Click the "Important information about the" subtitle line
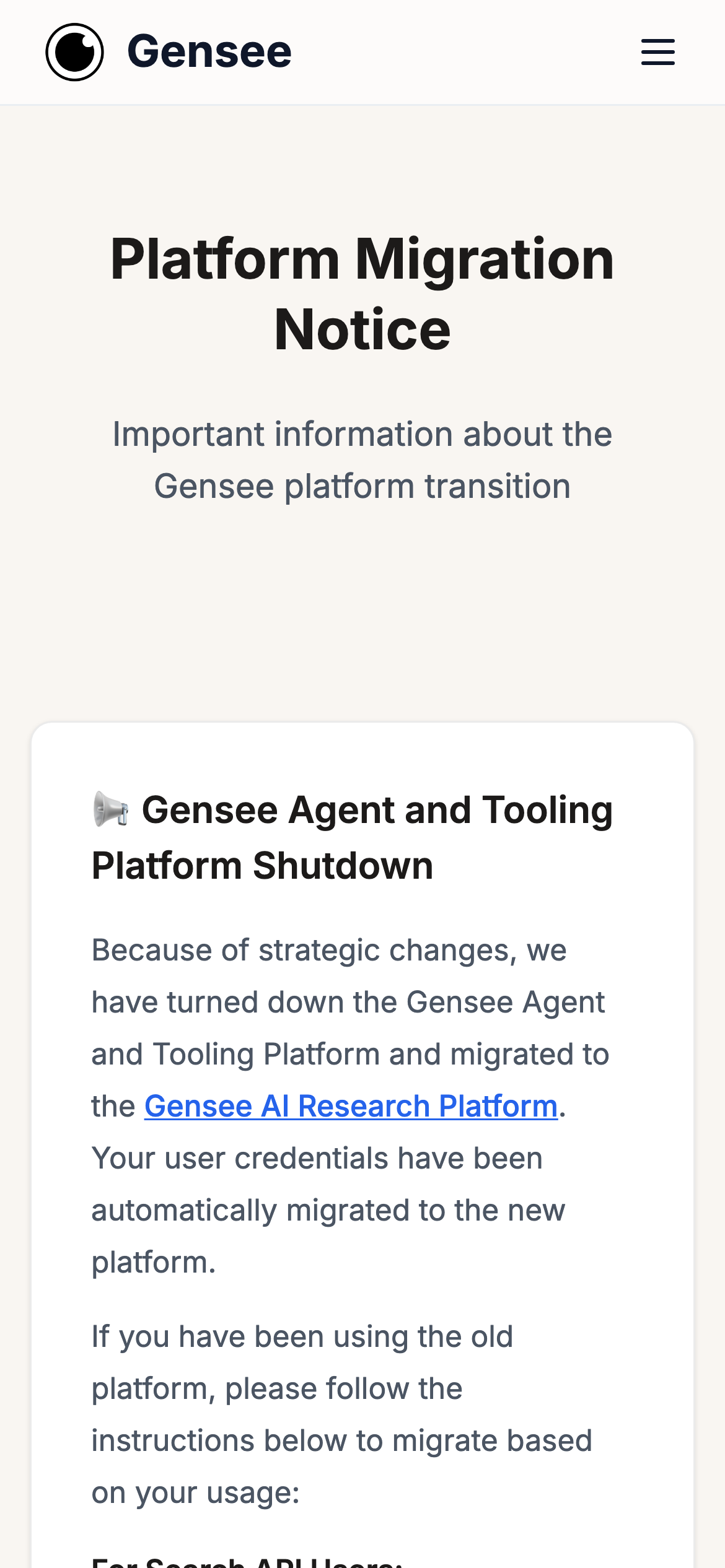The height and width of the screenshot is (1568, 725). (362, 434)
